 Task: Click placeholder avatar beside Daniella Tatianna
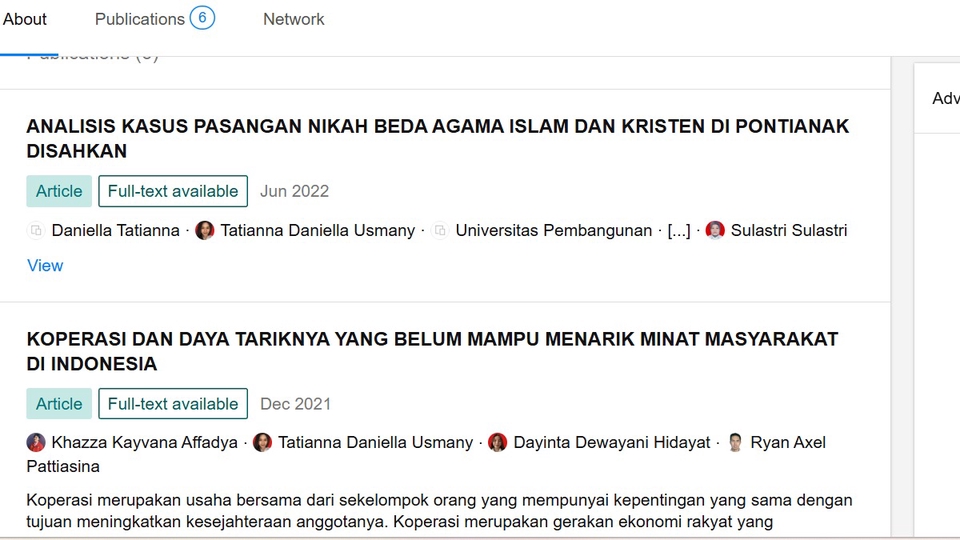(x=36, y=230)
